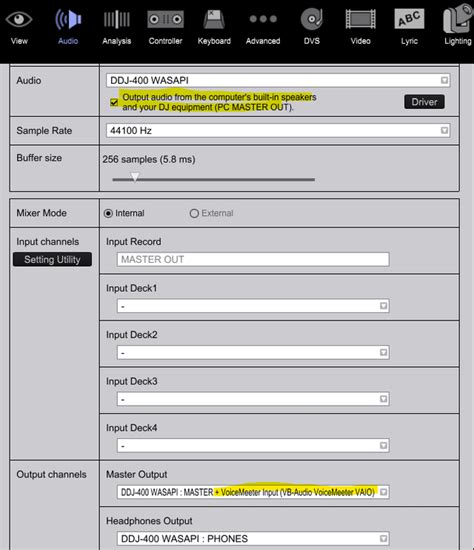
Task: Uncheck PC MASTER OUT built-in speakers checkbox
Action: pyautogui.click(x=114, y=102)
